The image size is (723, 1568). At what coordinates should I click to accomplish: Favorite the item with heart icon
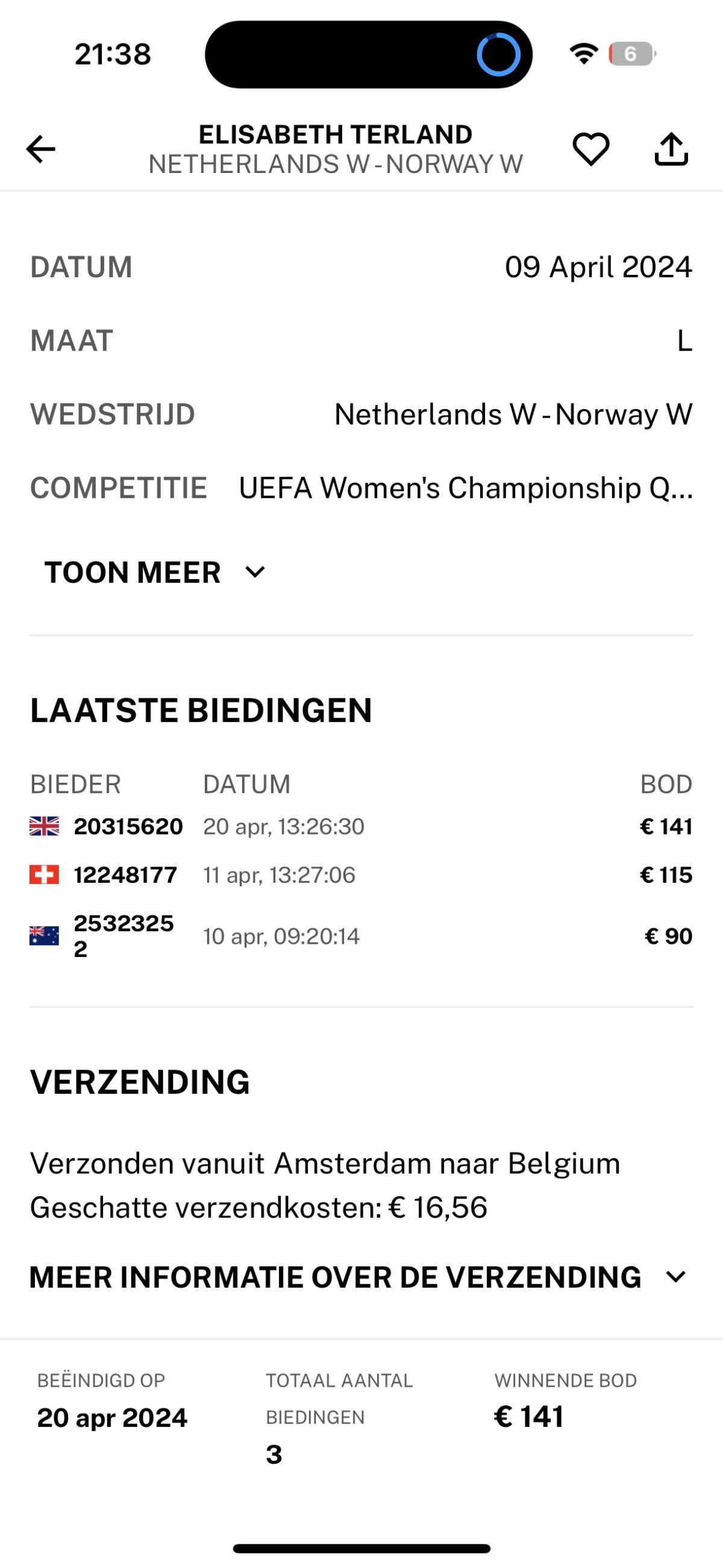tap(590, 149)
